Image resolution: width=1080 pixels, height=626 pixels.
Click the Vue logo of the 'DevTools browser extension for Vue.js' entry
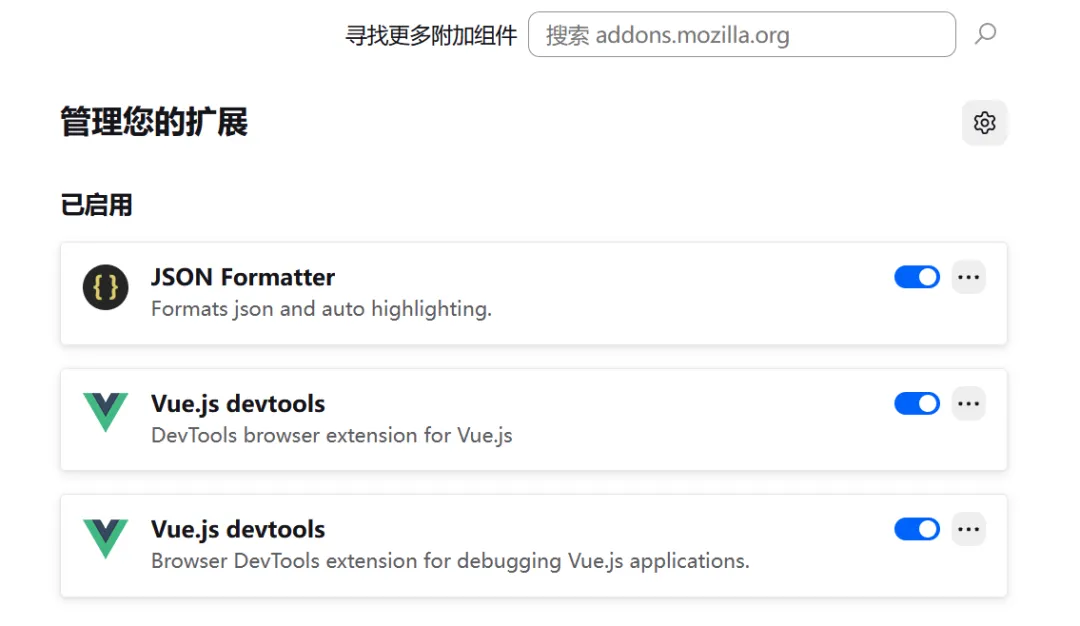tap(105, 412)
